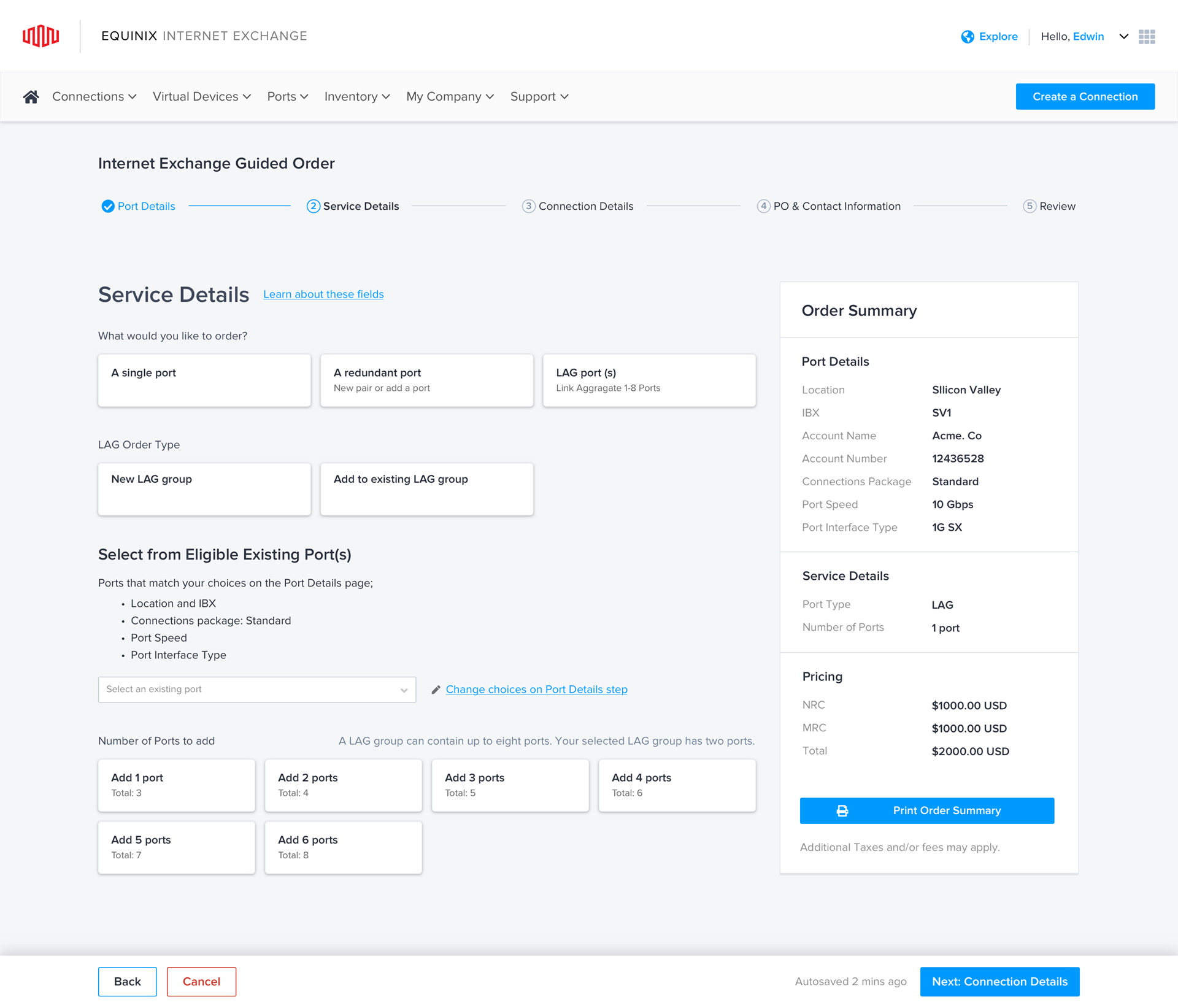Click the pencil edit icon
This screenshot has width=1178, height=1008.
pyautogui.click(x=436, y=690)
